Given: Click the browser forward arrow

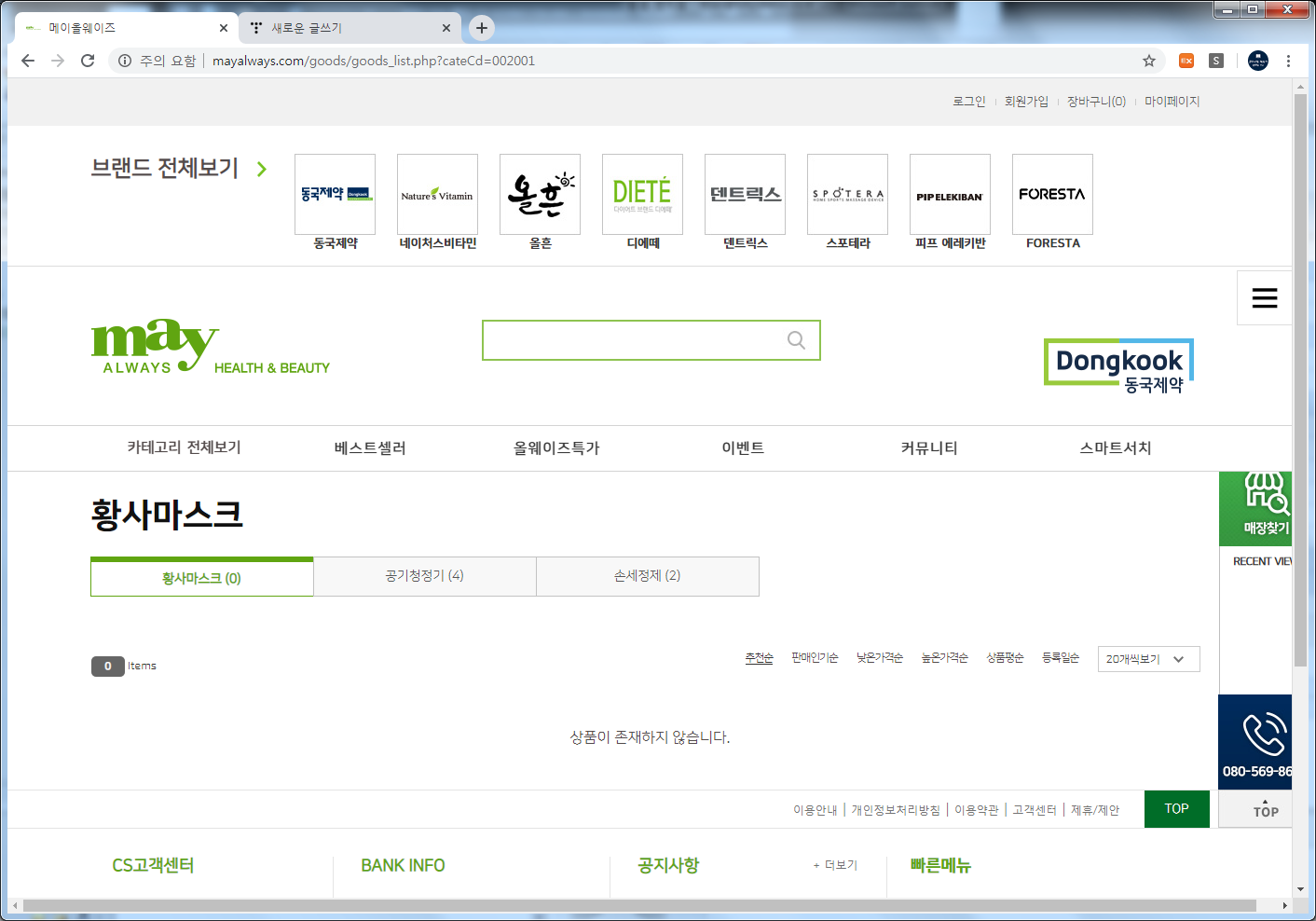Looking at the screenshot, I should pos(58,61).
